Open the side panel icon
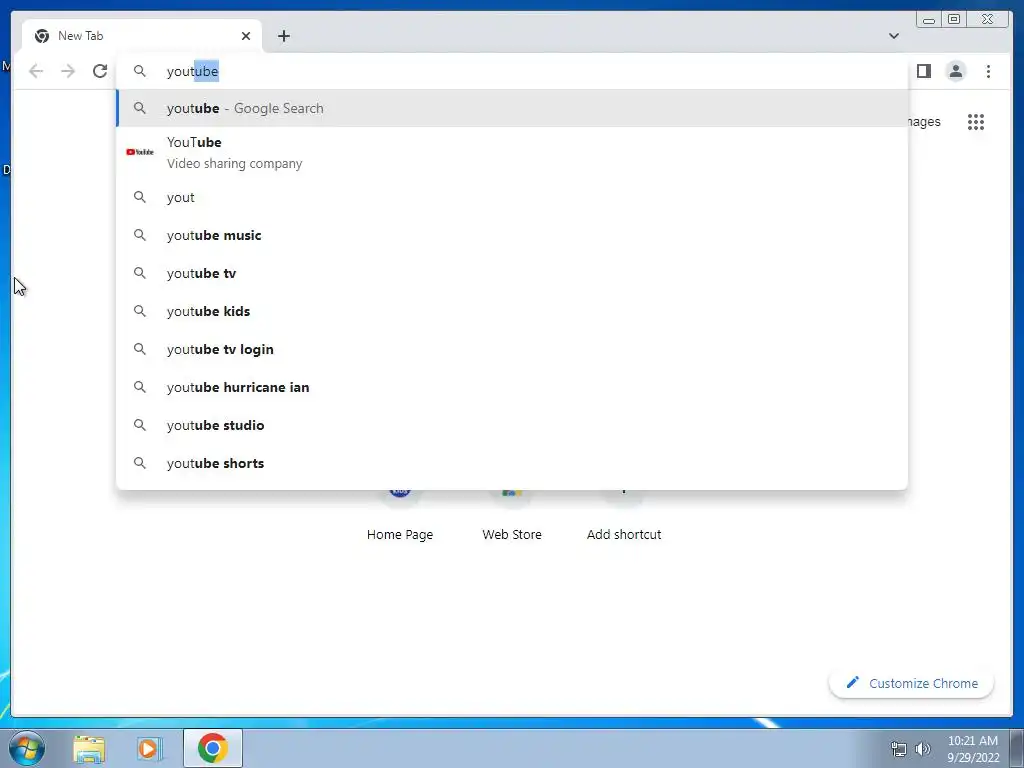This screenshot has width=1024, height=768. (x=923, y=71)
